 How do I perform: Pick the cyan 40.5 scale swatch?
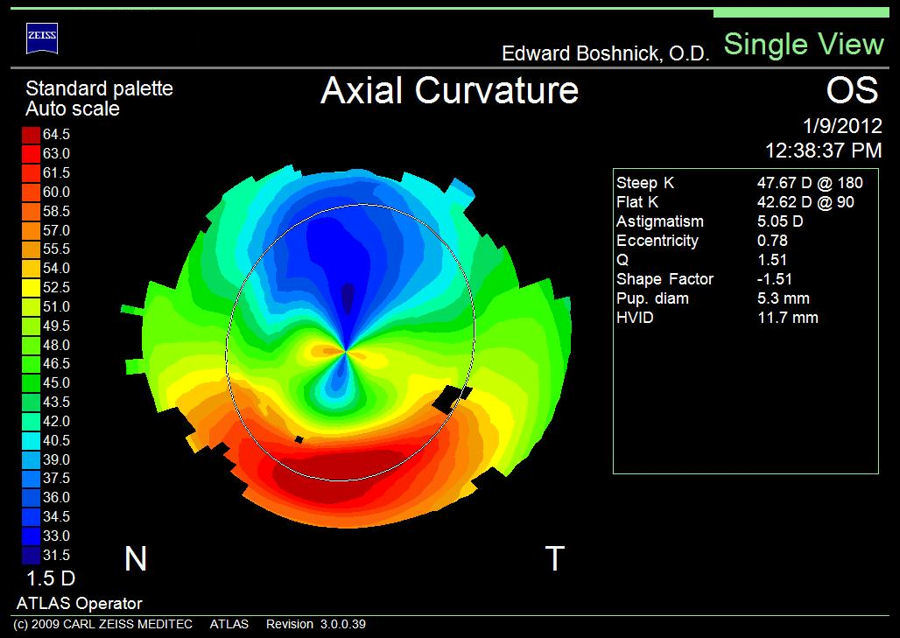click(31, 440)
